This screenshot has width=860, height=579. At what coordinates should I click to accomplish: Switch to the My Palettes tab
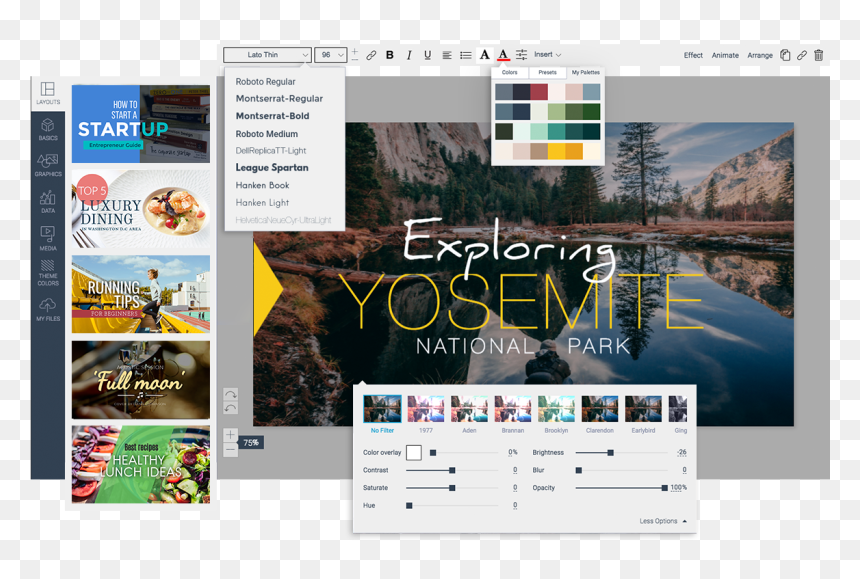585,72
